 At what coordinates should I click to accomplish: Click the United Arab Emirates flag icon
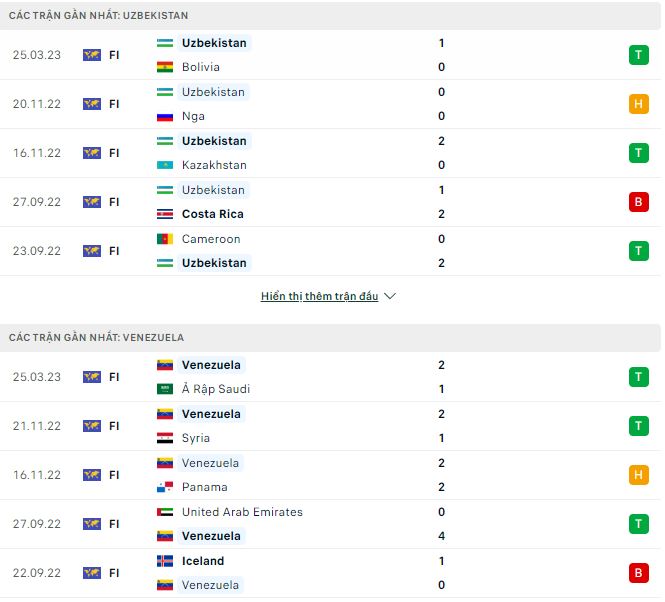165,512
